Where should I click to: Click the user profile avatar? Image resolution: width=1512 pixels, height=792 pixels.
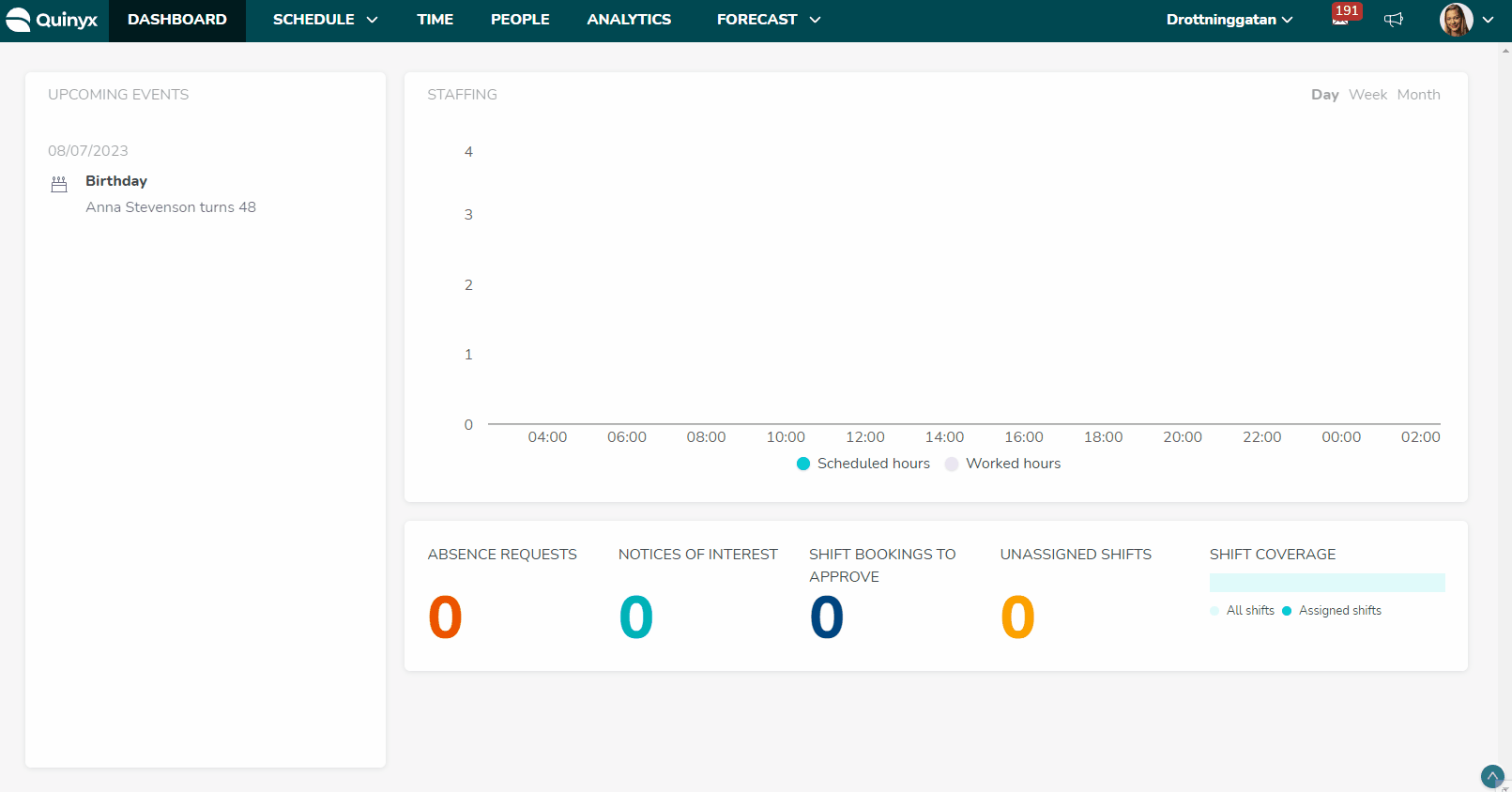pos(1456,20)
